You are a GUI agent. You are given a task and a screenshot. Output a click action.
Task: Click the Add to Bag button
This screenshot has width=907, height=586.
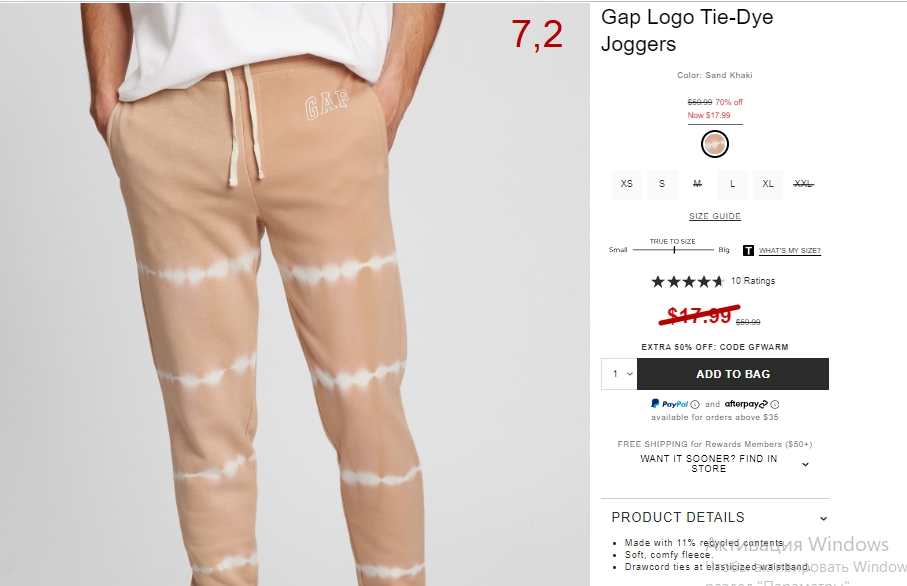click(x=733, y=374)
